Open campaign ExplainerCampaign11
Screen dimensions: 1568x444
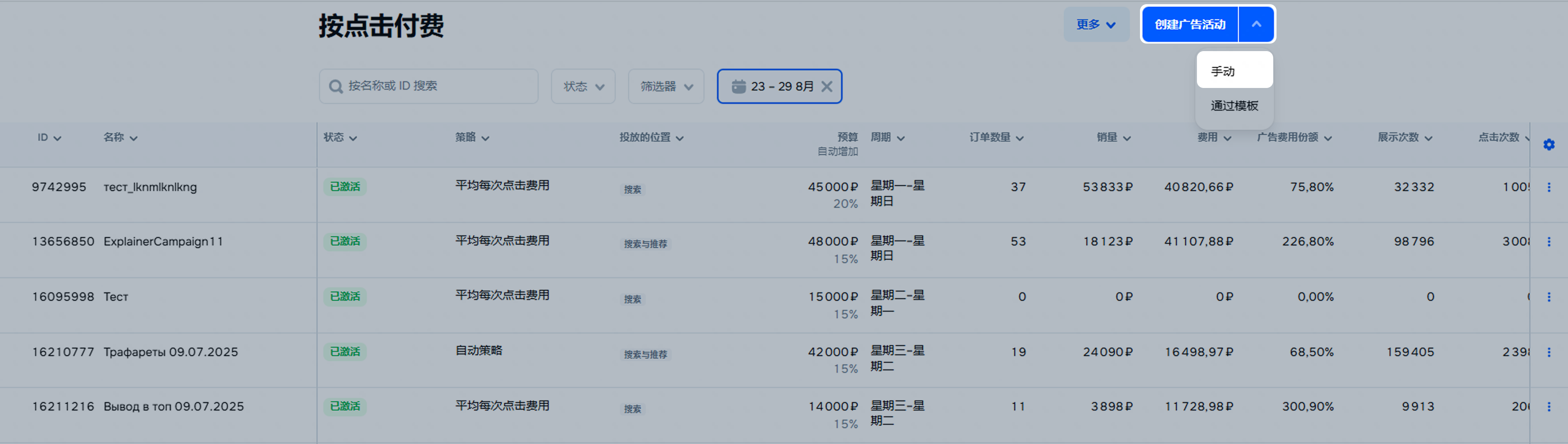(163, 242)
